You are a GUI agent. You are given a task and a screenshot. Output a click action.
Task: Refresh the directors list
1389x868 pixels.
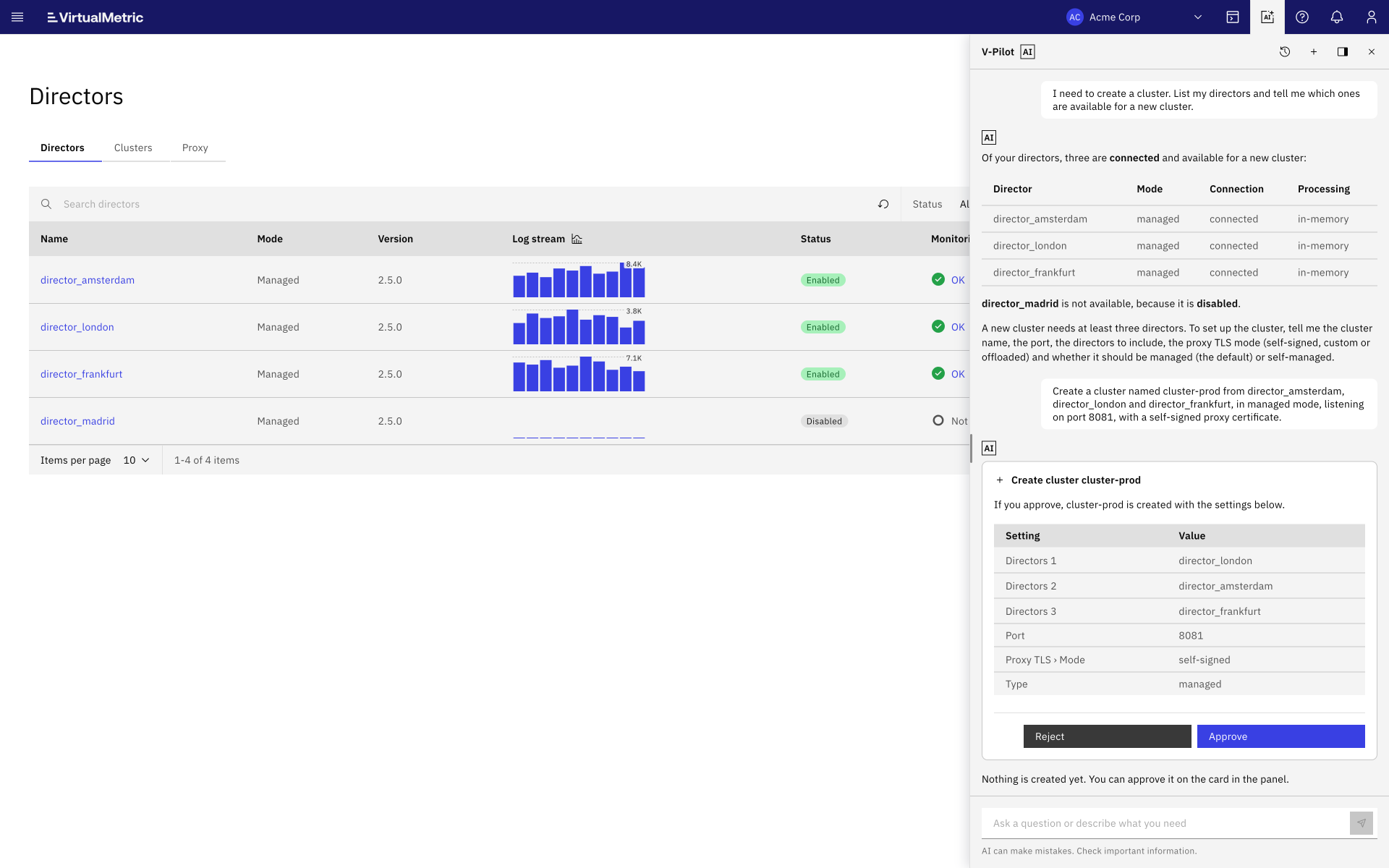883,204
